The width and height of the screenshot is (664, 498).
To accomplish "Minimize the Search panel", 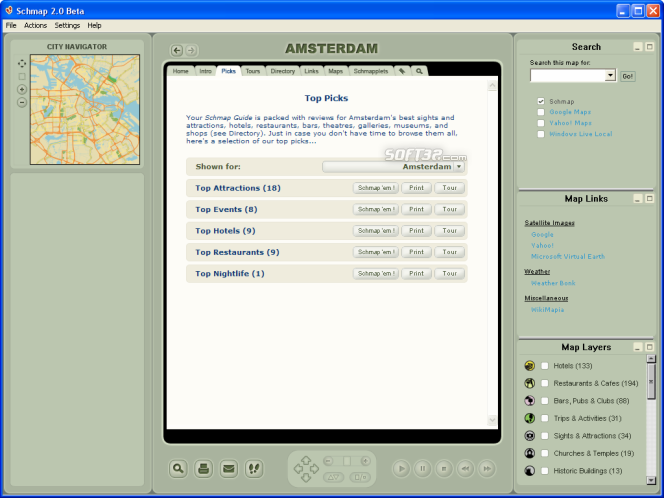I will point(638,47).
